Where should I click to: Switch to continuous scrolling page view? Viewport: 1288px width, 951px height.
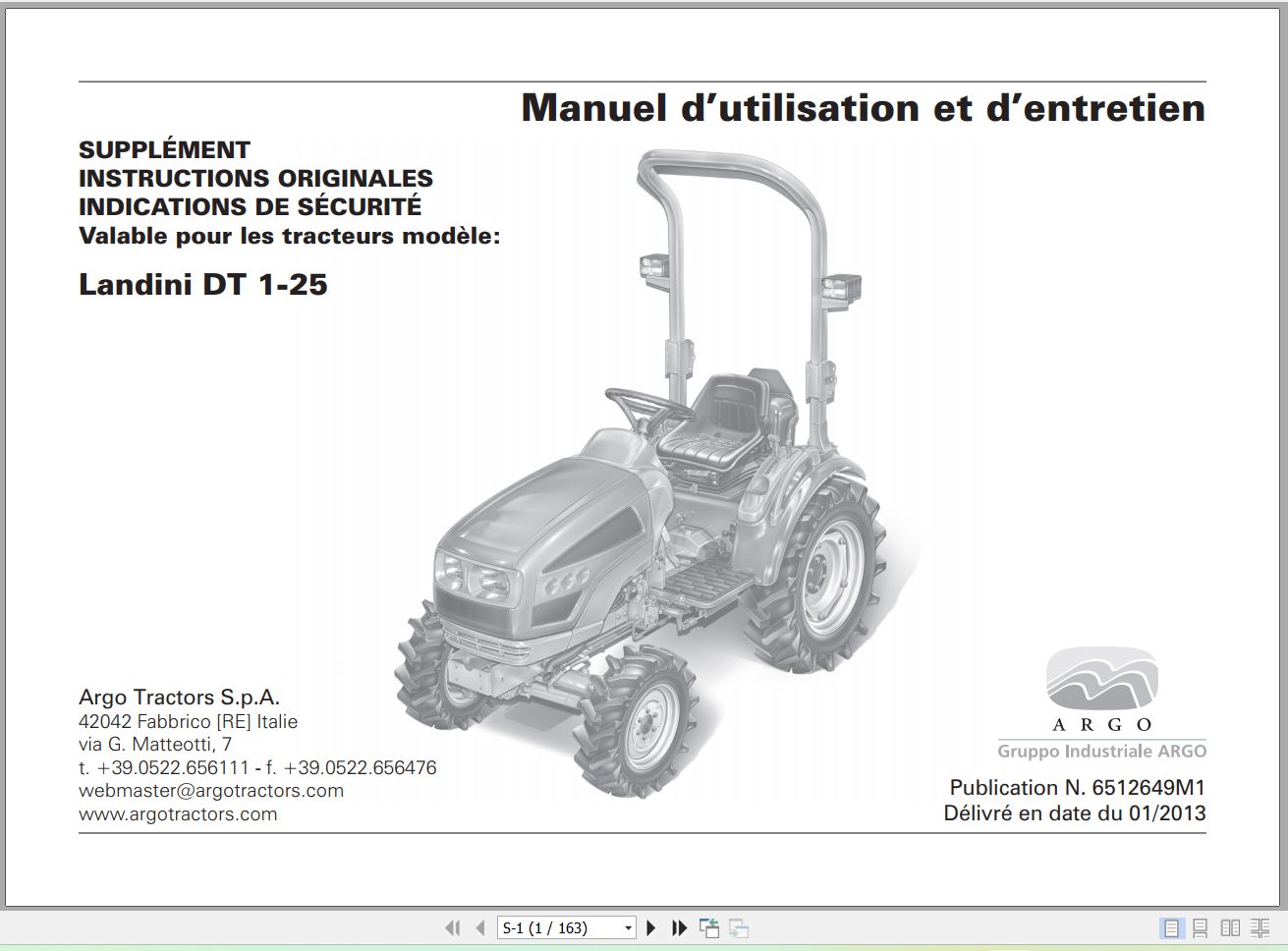click(x=1200, y=927)
